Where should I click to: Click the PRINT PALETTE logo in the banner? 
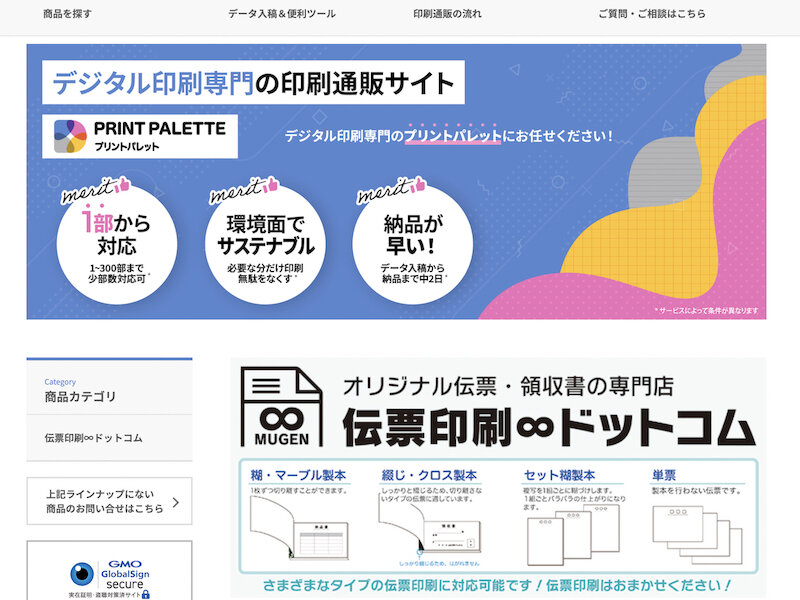[140, 136]
